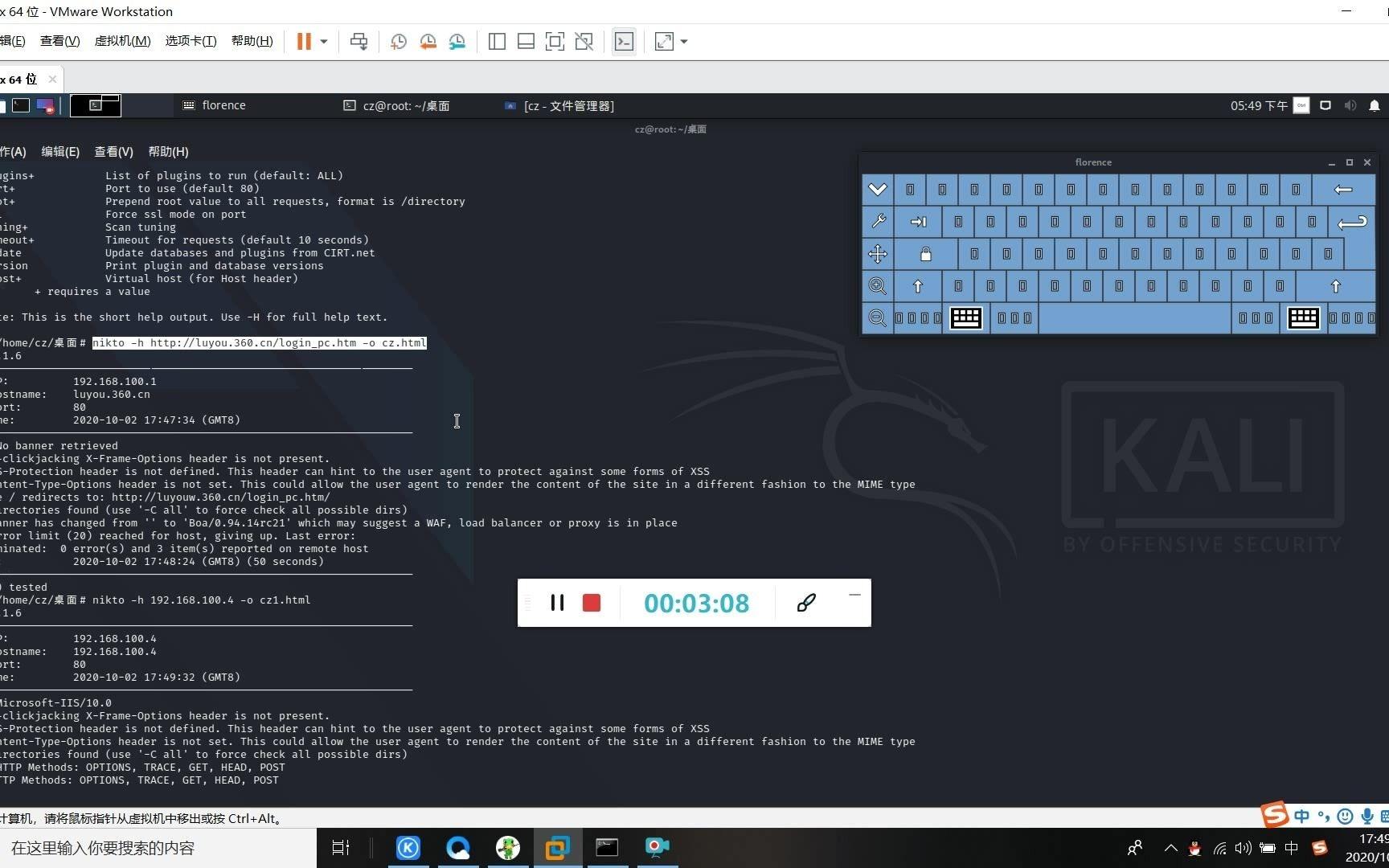The image size is (1389, 868).
Task: Pause the virtual machine with the orange button
Action: (304, 42)
